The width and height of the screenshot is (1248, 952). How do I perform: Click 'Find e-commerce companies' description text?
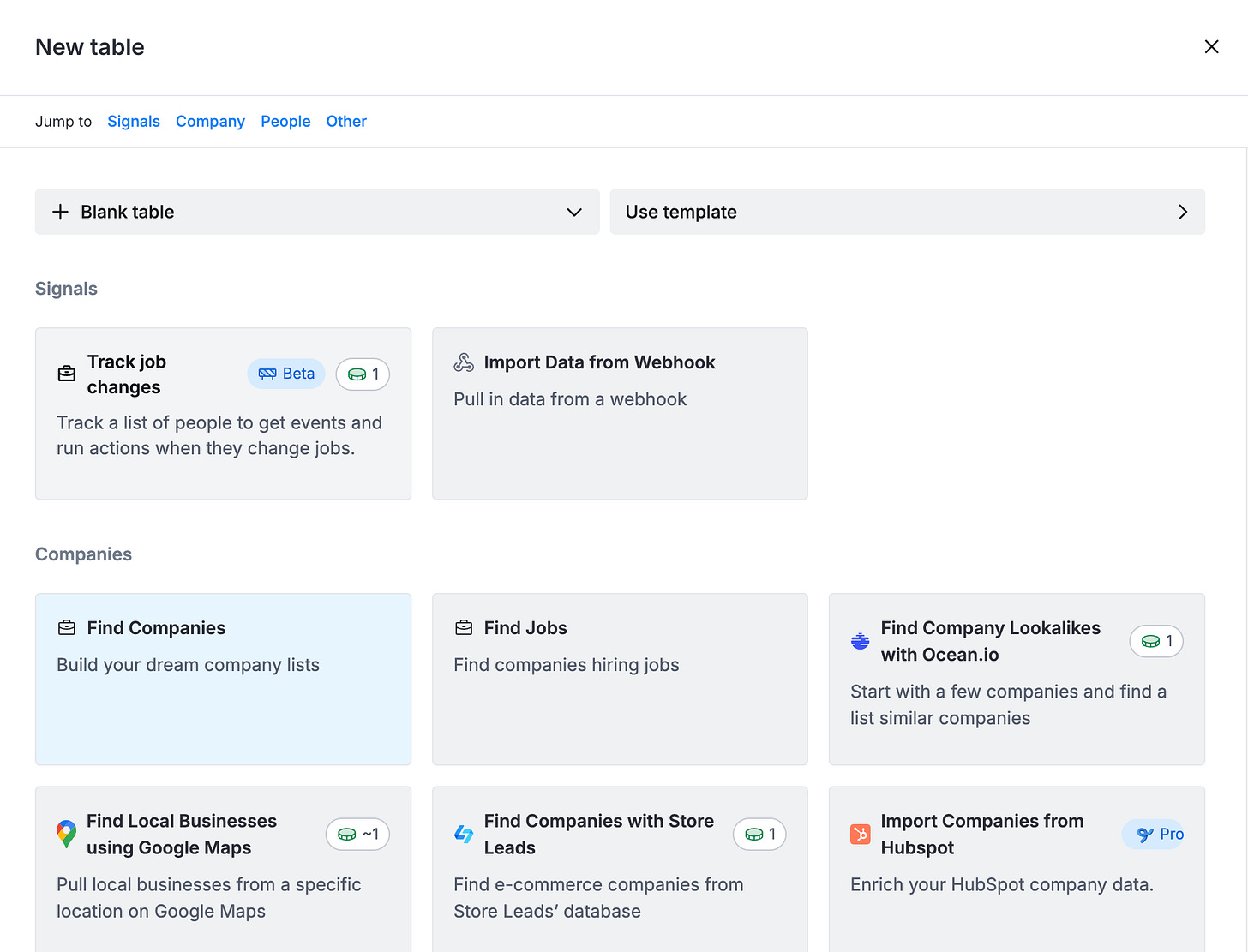point(598,897)
